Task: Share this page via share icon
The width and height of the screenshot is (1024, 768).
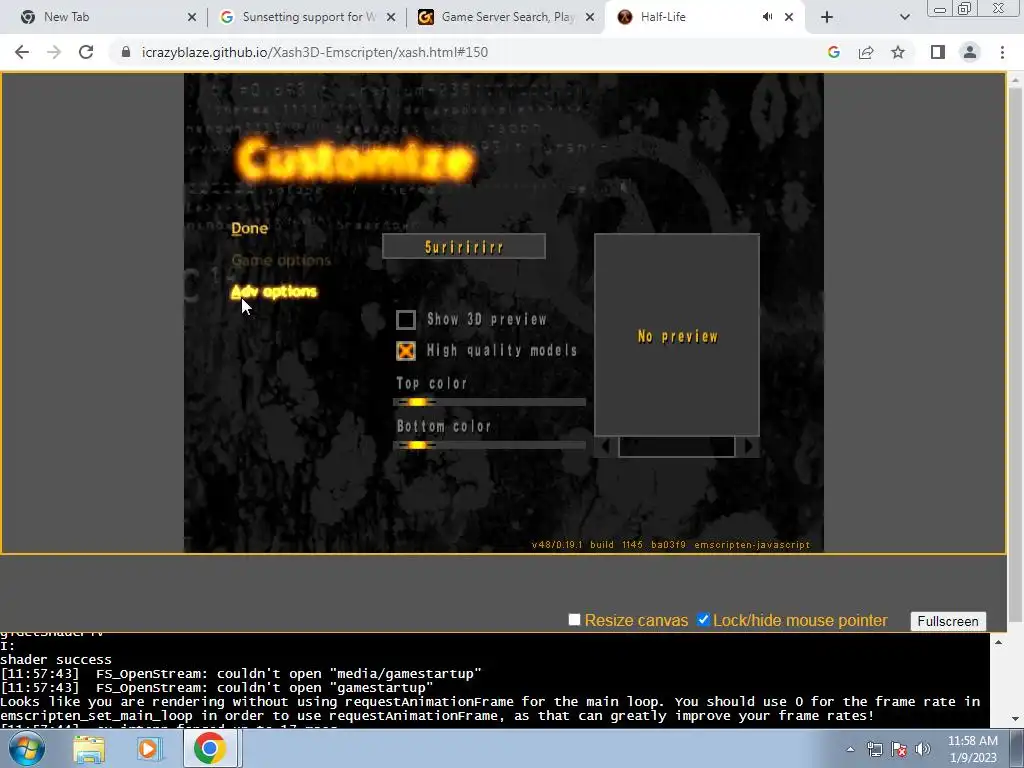Action: tap(866, 52)
